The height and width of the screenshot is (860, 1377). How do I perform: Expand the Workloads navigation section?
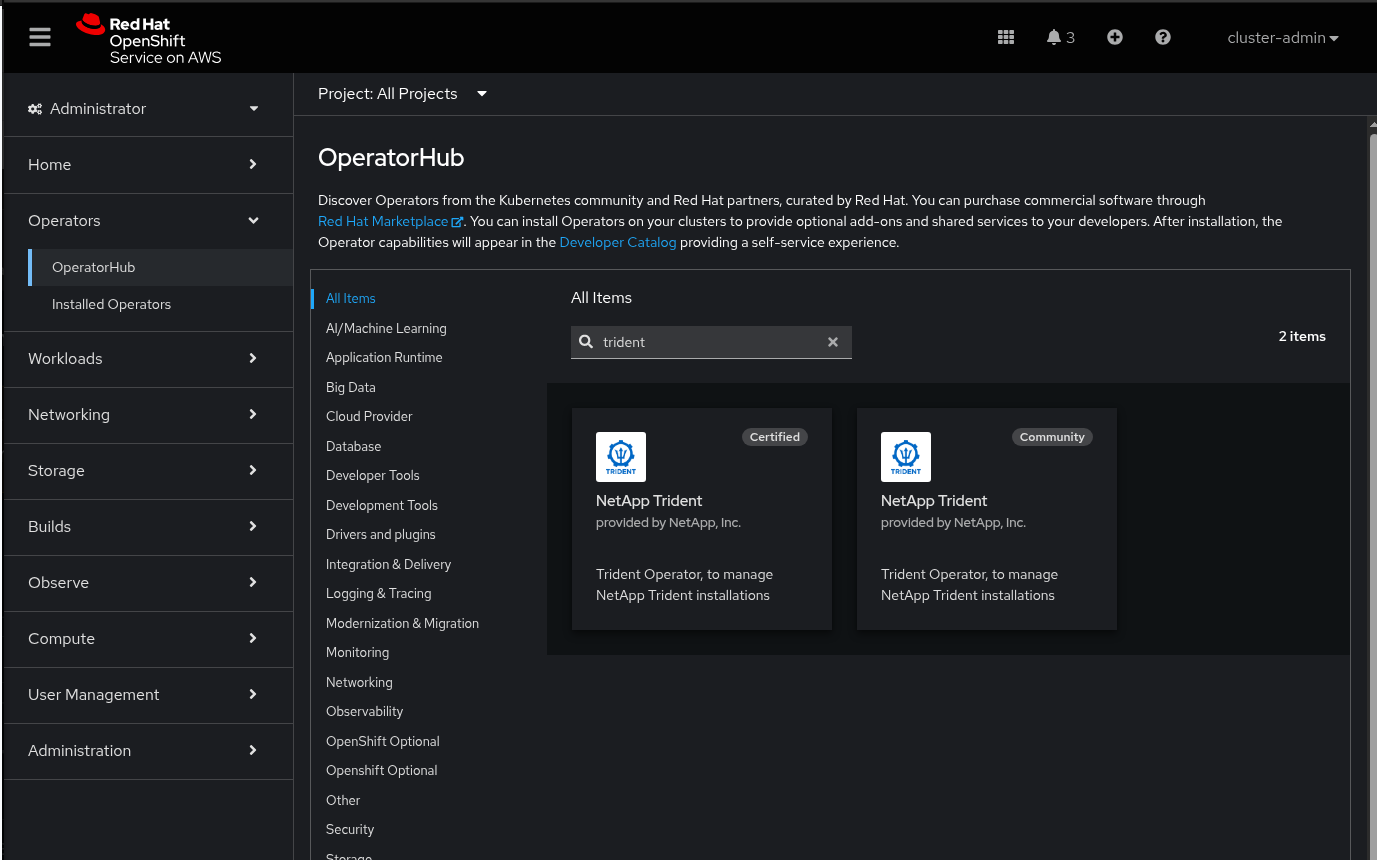coord(144,359)
